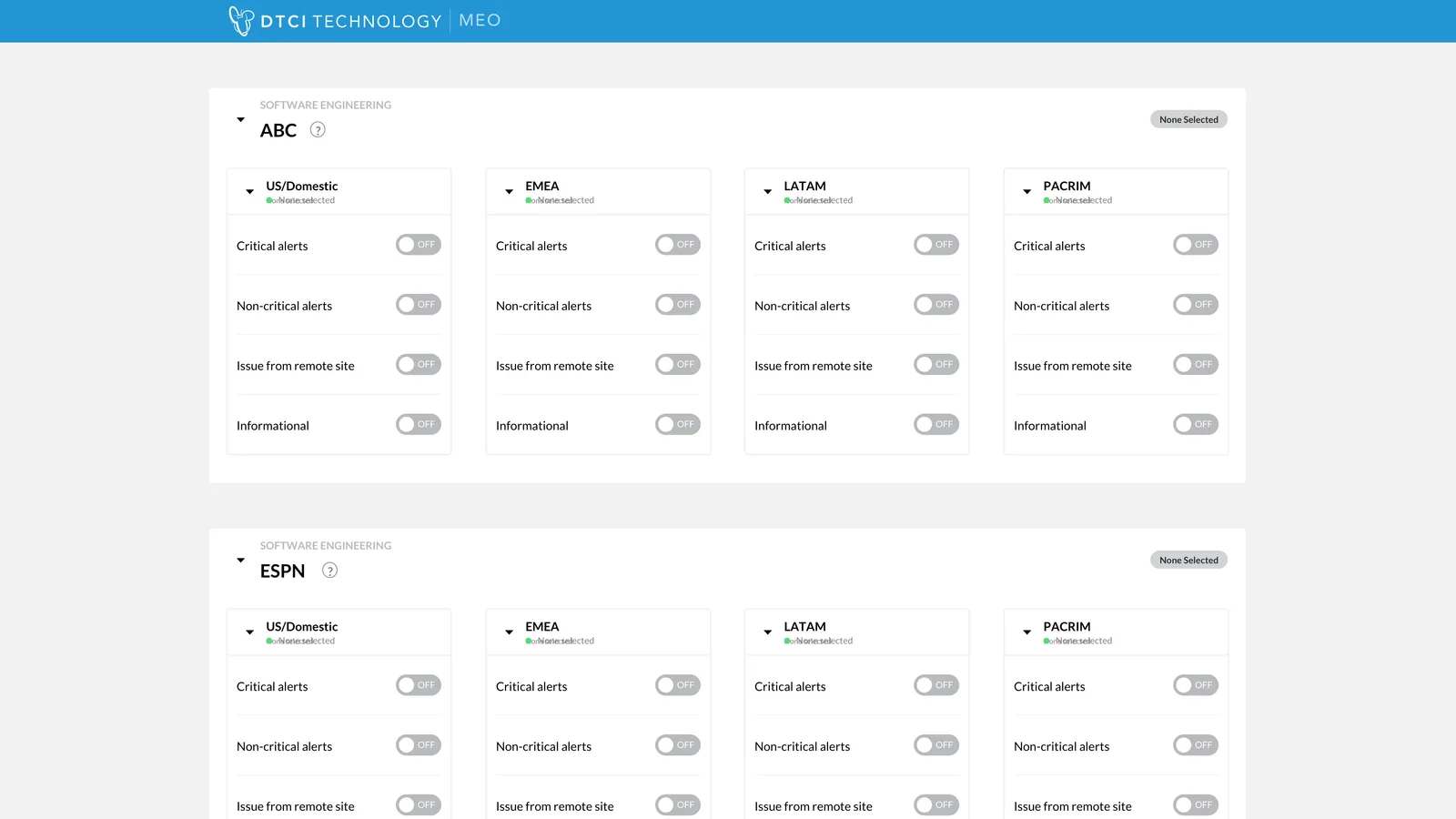1456x819 pixels.
Task: Collapse ESPN PACRIM card arrow
Action: (1026, 632)
